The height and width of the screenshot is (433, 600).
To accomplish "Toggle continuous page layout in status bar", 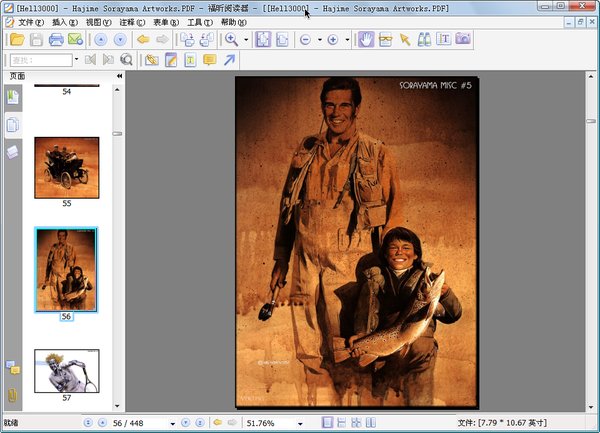I will (x=342, y=423).
